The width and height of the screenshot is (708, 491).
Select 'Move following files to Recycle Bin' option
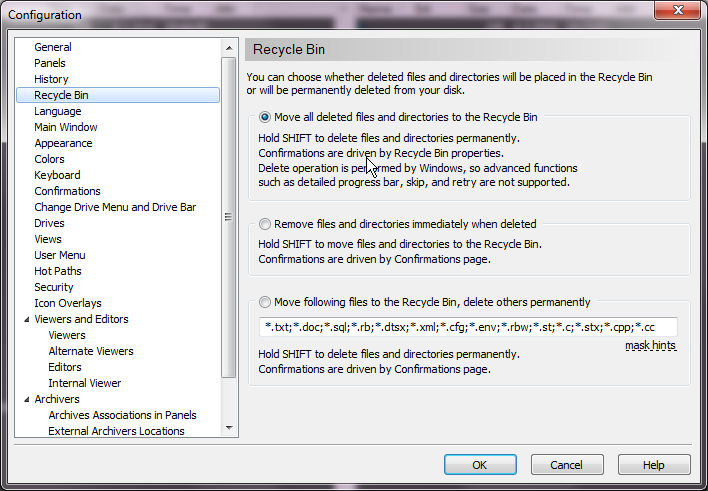(x=265, y=302)
